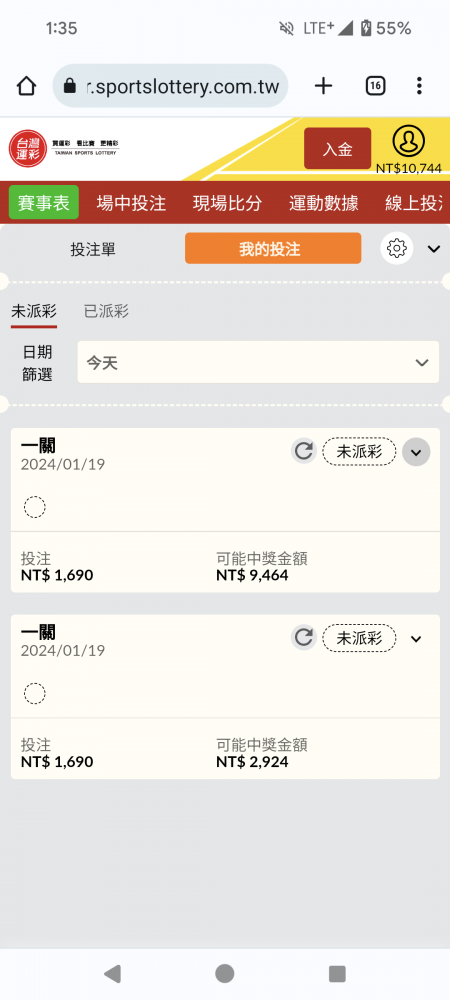The image size is (450, 1000).
Task: Select the dashed circle in first bet card
Action: (34, 508)
